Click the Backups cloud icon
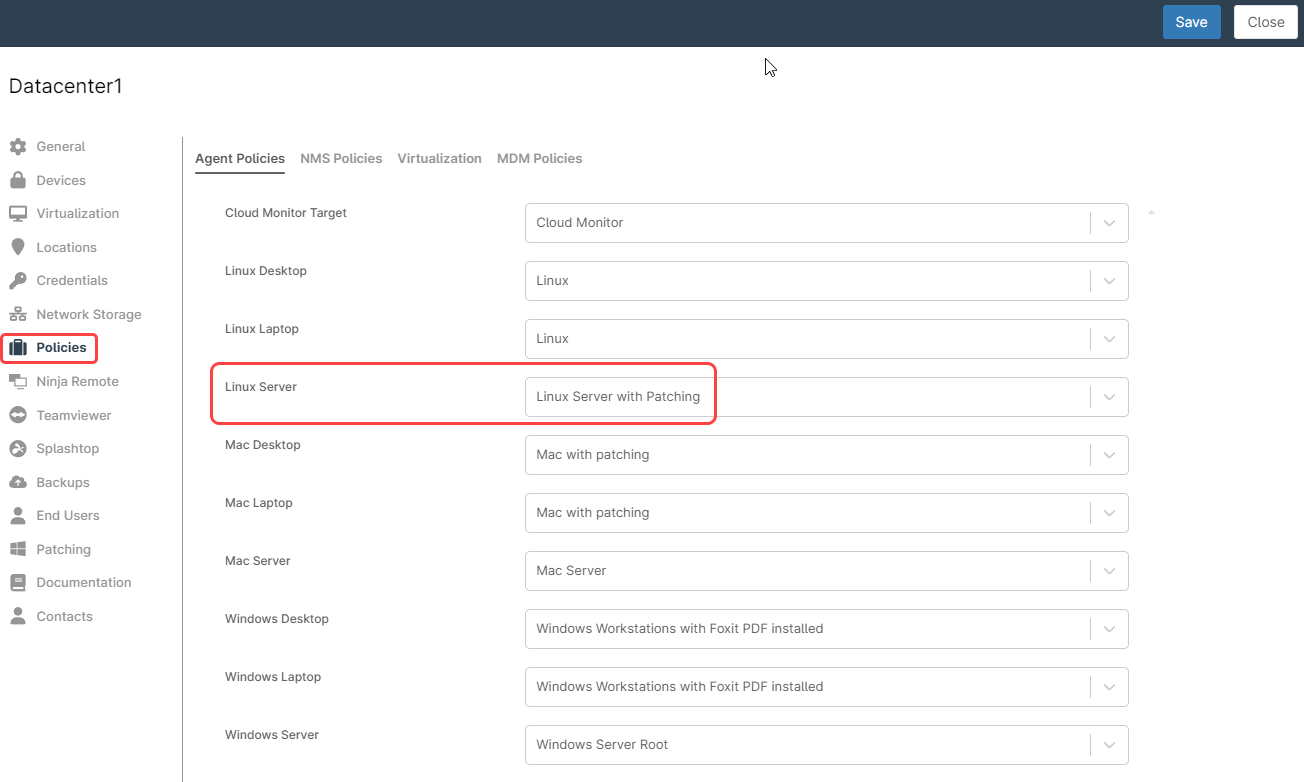The width and height of the screenshot is (1304, 782). [x=18, y=483]
